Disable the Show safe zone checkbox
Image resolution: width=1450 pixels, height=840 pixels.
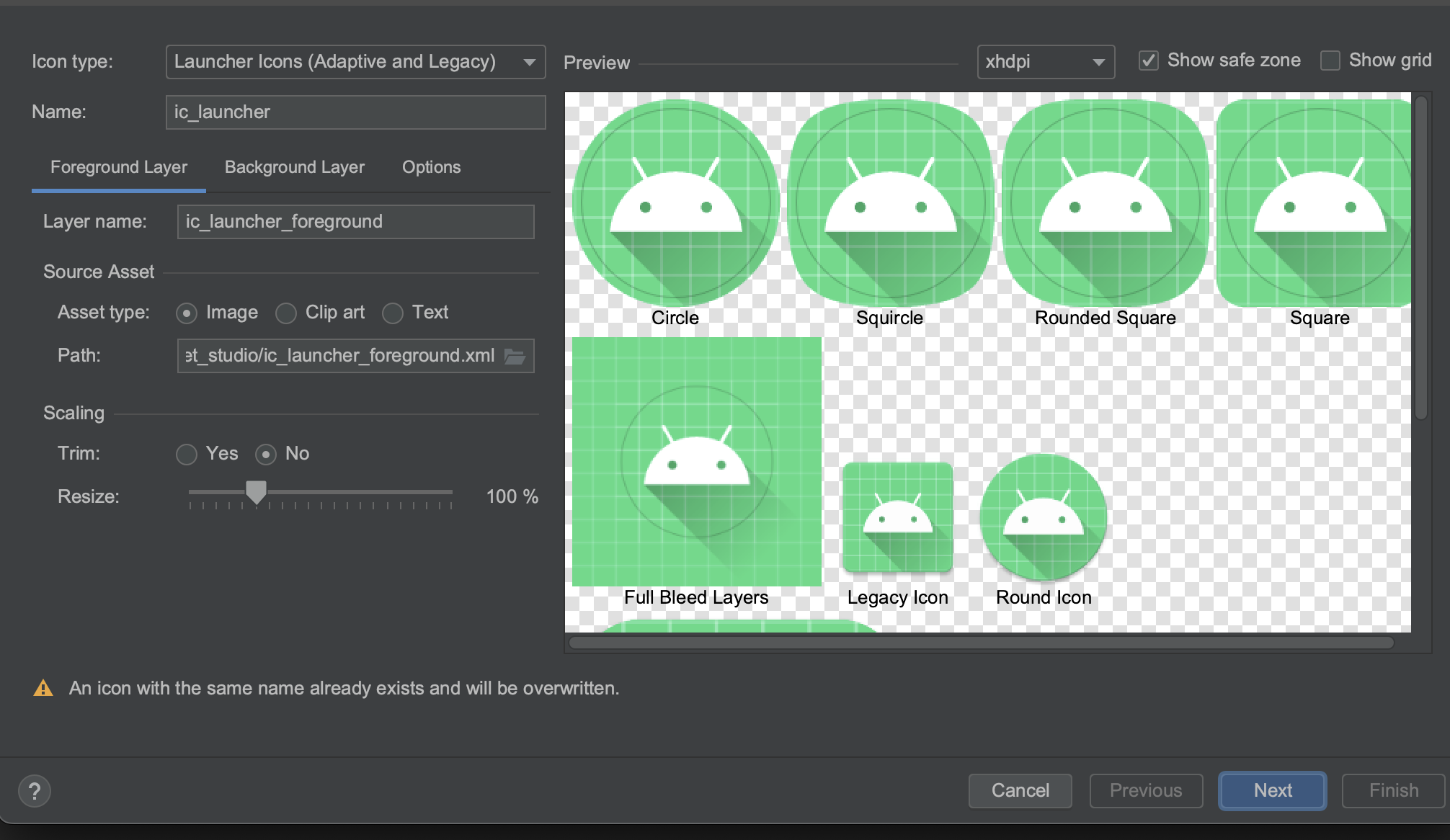coord(1149,61)
